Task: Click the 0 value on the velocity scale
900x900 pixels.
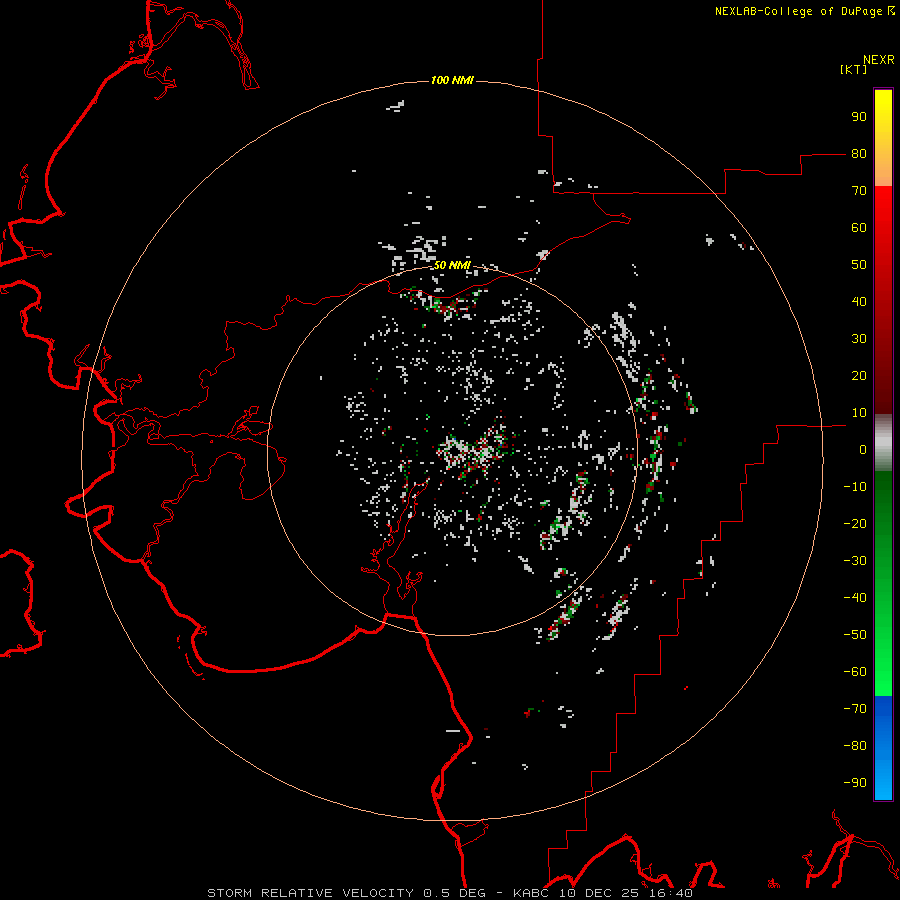Action: pos(863,450)
